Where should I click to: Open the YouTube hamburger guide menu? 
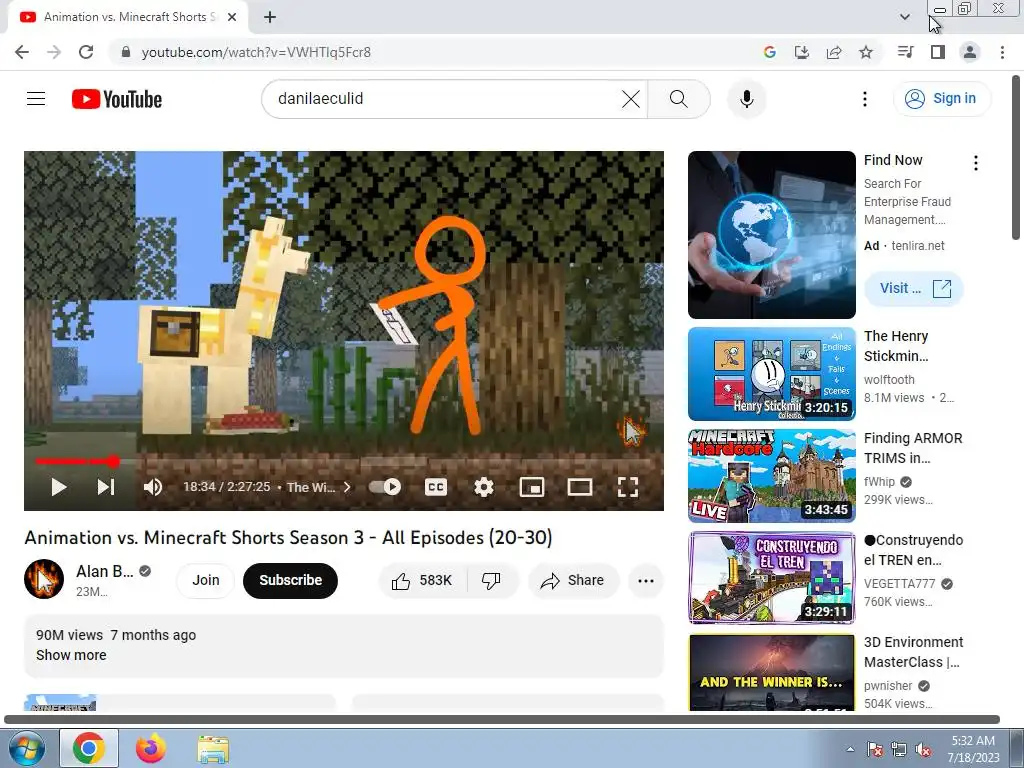[36, 99]
